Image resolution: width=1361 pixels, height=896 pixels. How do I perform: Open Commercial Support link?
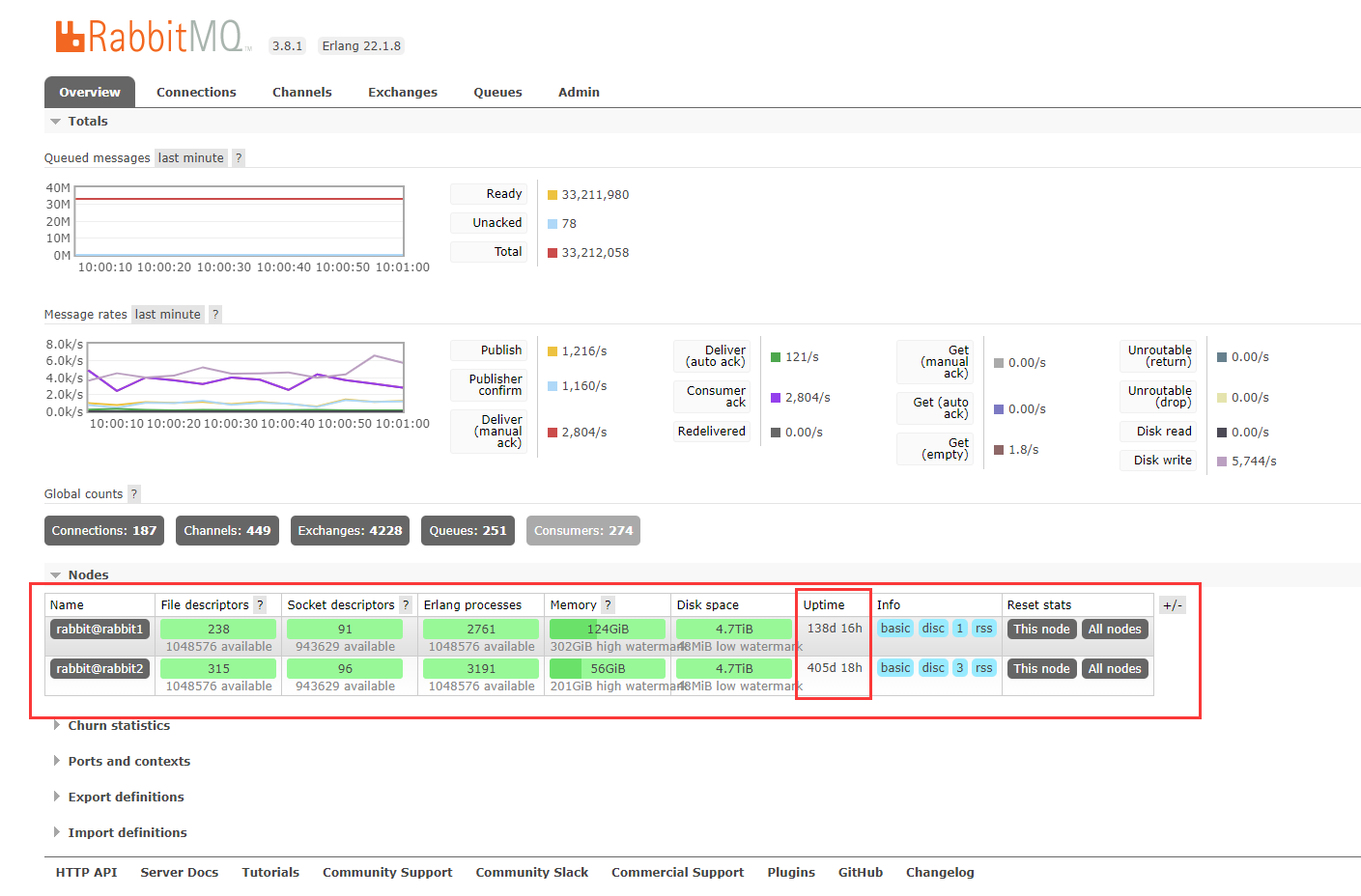[x=678, y=873]
